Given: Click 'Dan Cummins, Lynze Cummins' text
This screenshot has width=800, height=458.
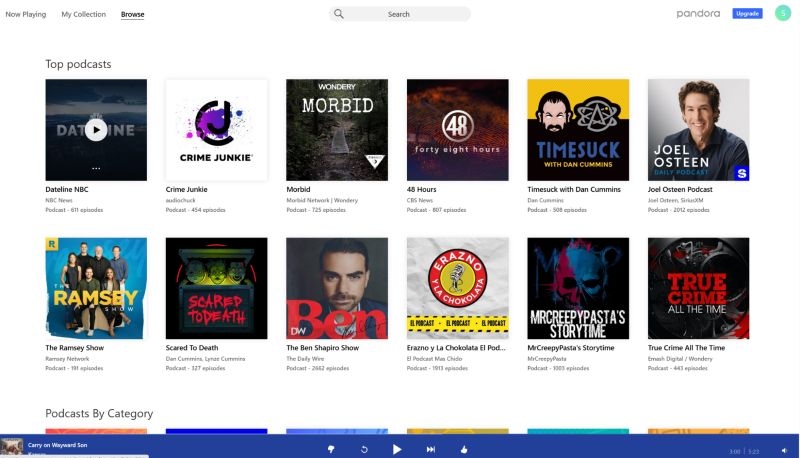Looking at the screenshot, I should point(205,359).
